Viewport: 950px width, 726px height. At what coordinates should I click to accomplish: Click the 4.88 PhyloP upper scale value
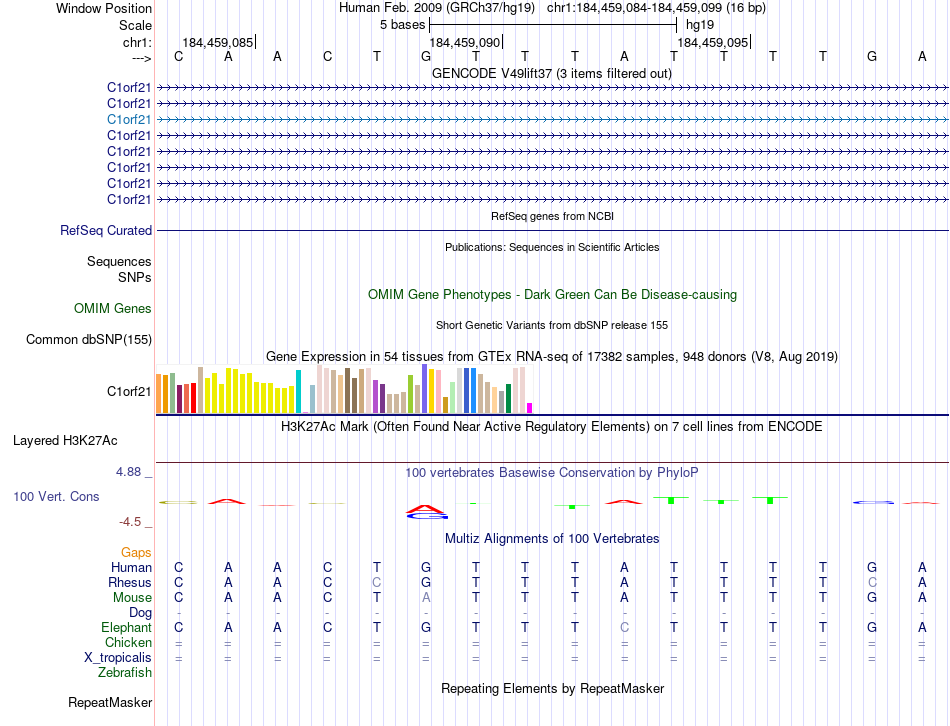[x=128, y=471]
